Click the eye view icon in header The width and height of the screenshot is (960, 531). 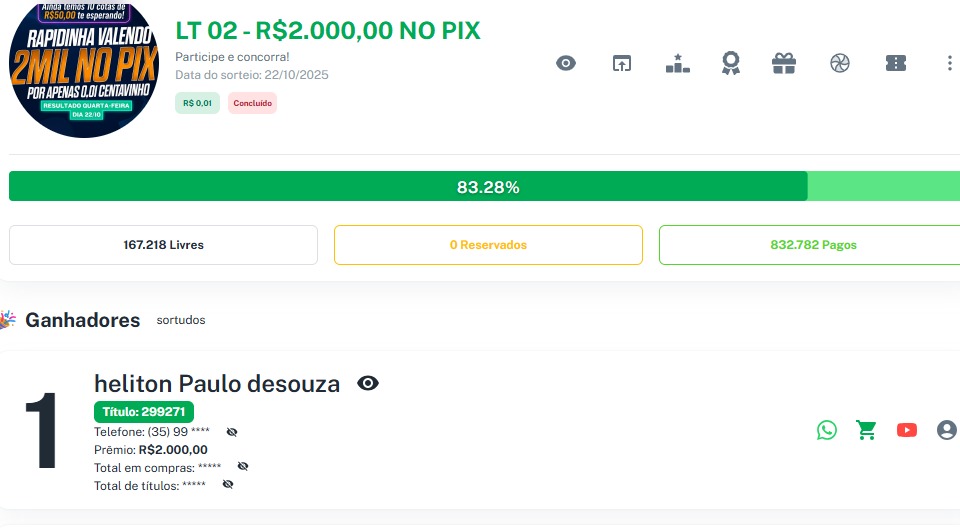pyautogui.click(x=566, y=63)
